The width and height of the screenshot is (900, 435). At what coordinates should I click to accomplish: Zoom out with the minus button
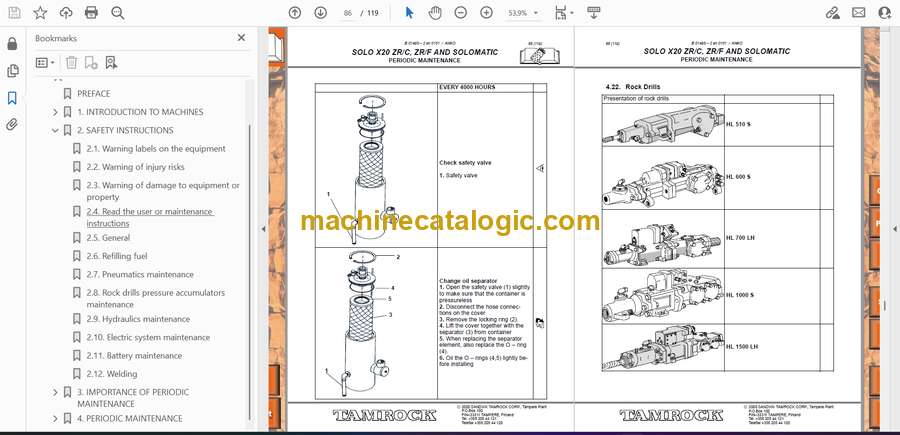tap(460, 13)
